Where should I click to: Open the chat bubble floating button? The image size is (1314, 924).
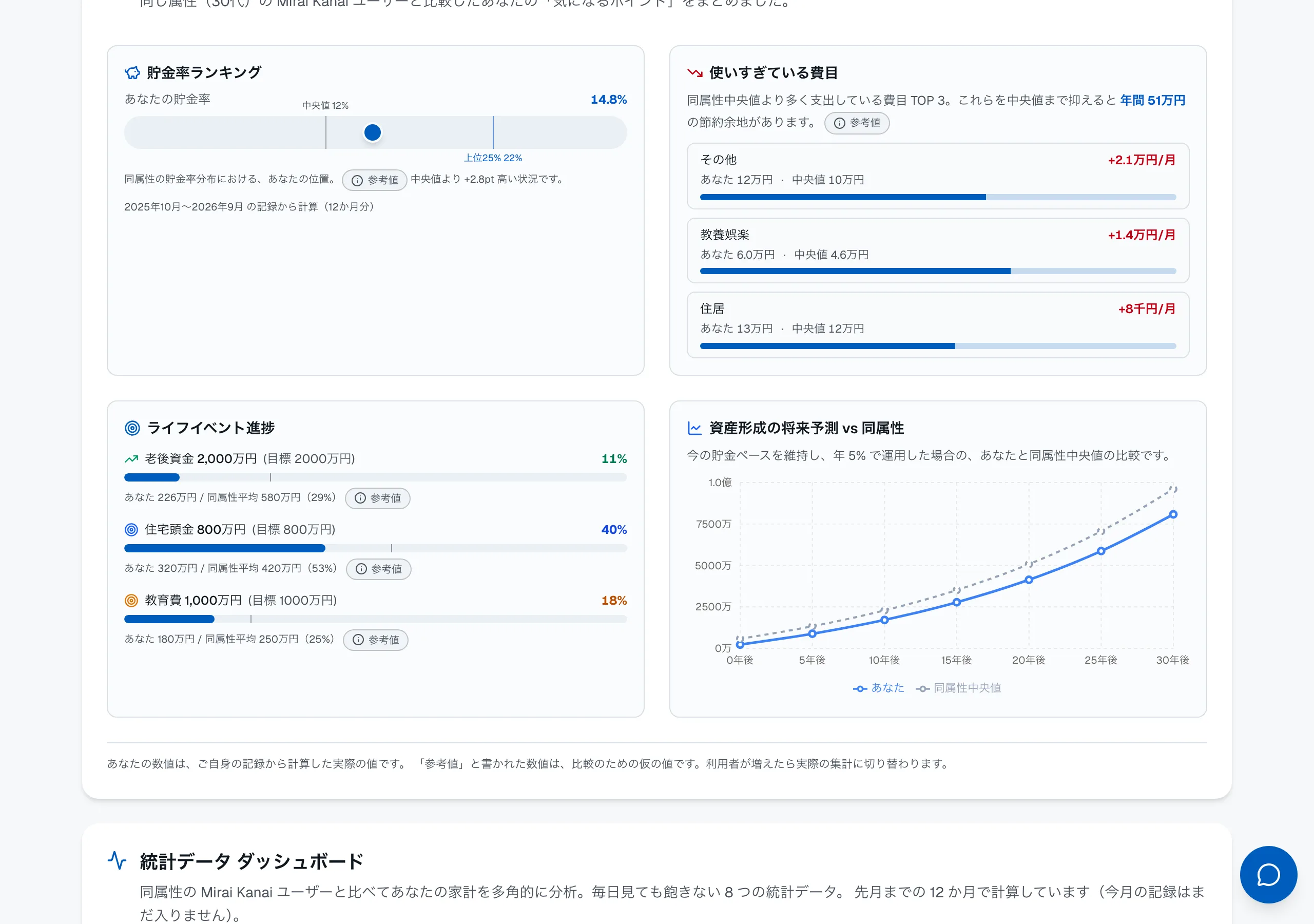coord(1268,875)
